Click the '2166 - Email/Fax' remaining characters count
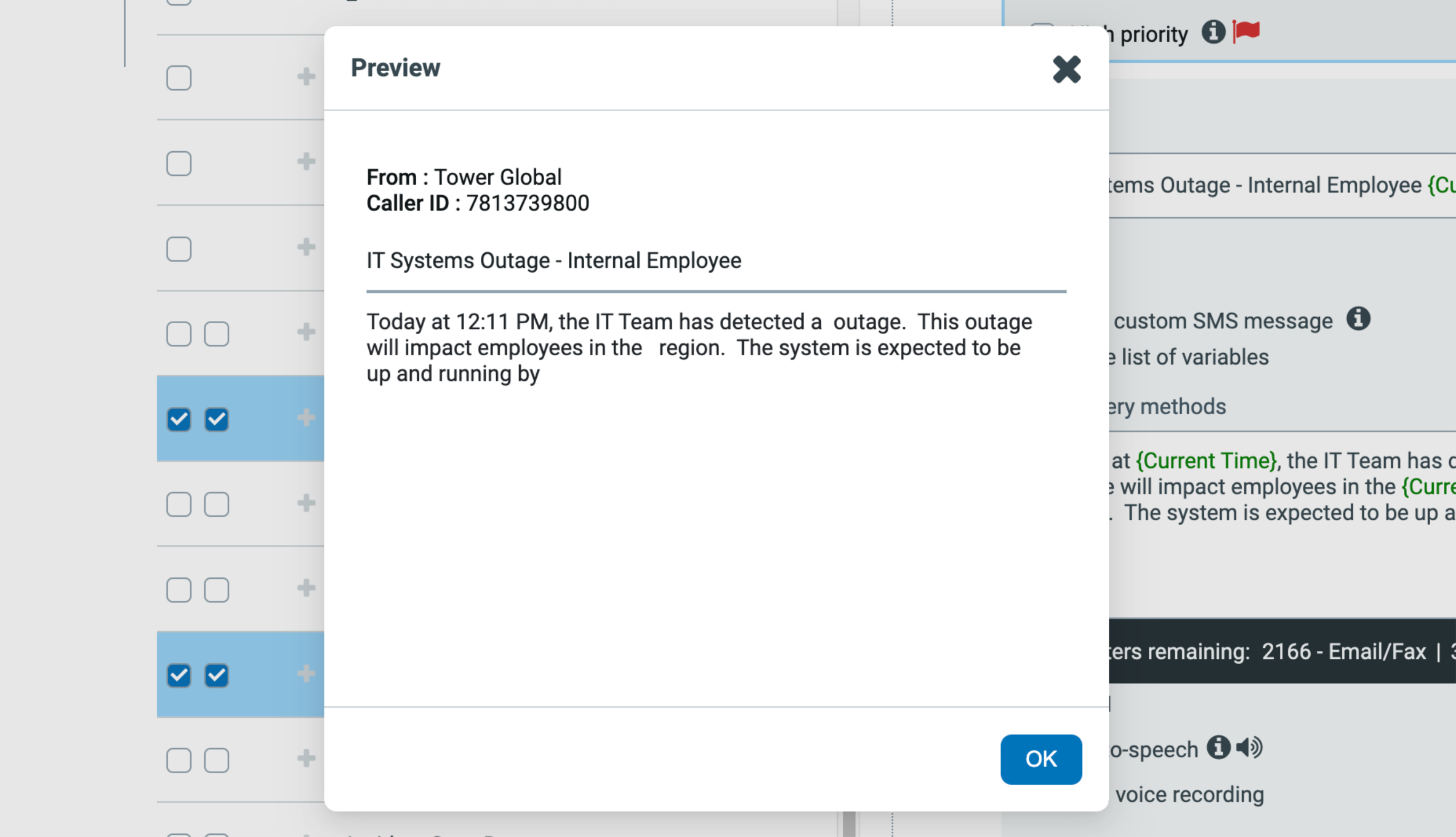 pos(1344,651)
